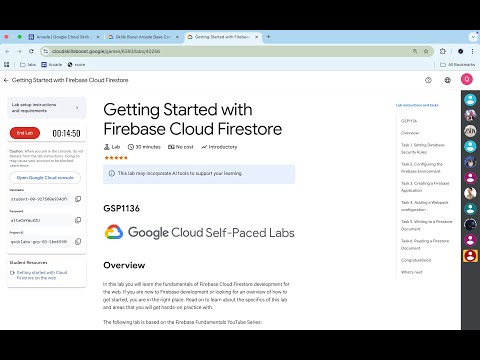Copy the Password value

click(78, 220)
